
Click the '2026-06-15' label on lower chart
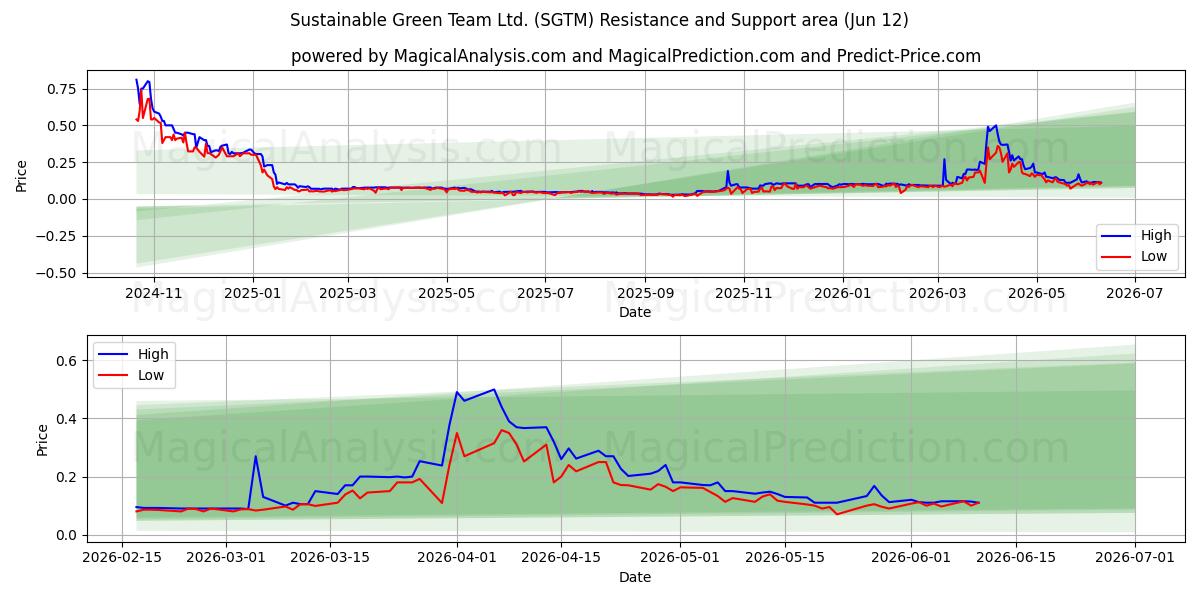click(1016, 558)
